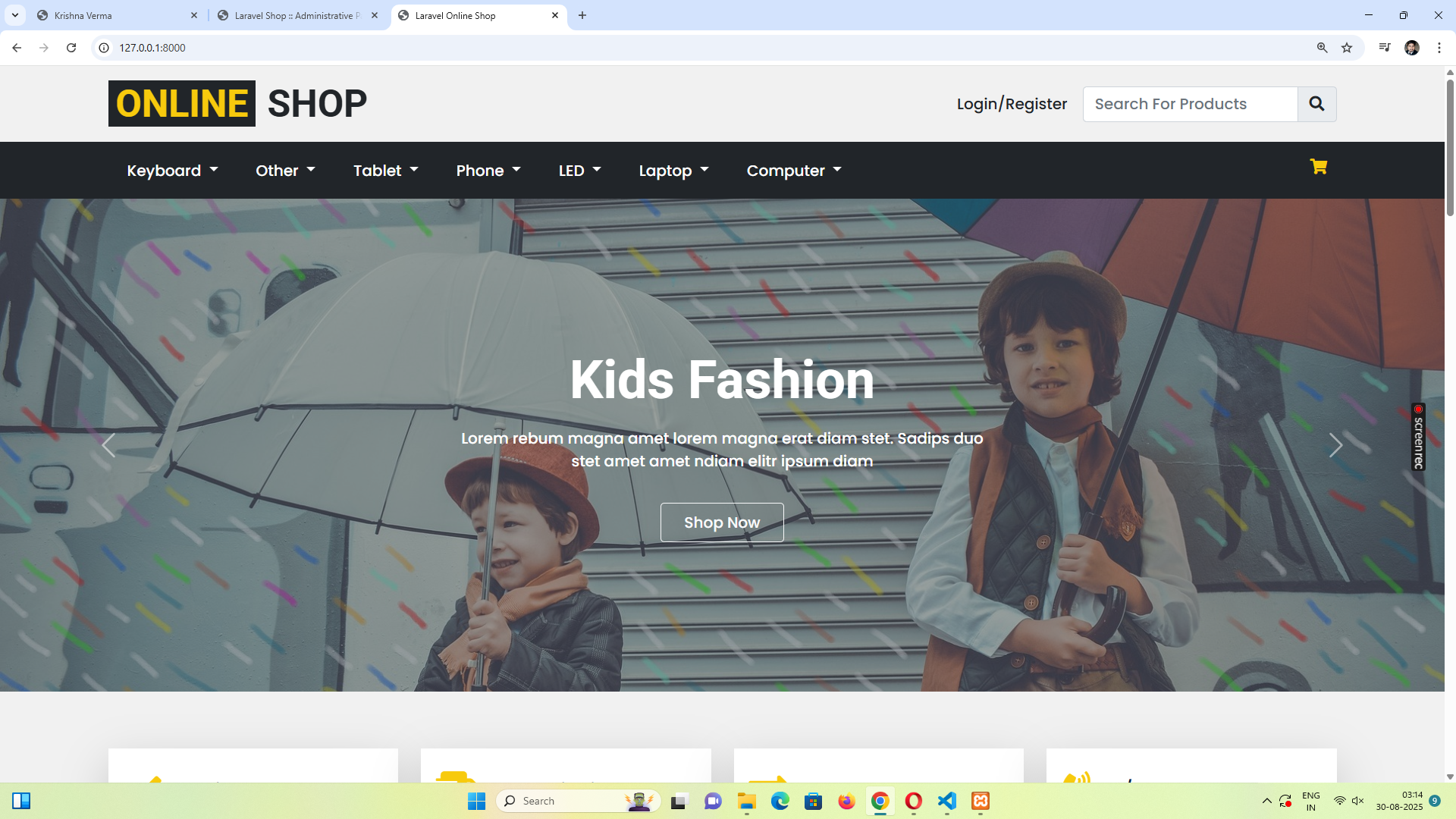1456x819 pixels.
Task: Focus the Search For Products field
Action: tap(1190, 104)
